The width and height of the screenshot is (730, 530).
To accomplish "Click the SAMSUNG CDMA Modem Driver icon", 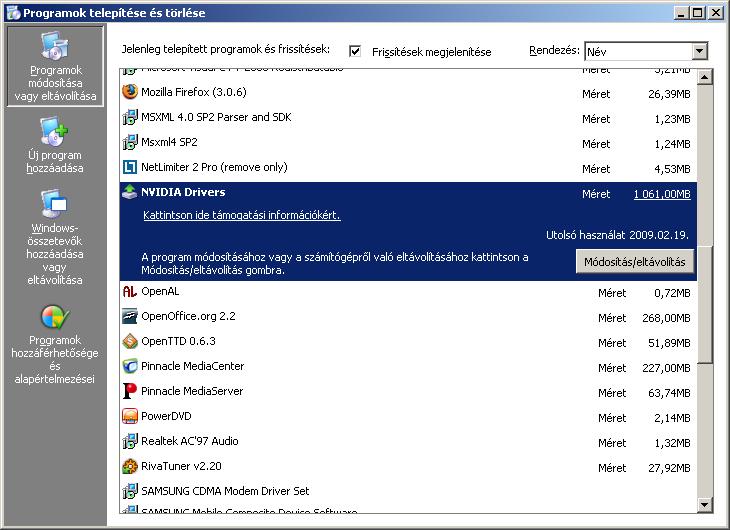I will point(130,491).
